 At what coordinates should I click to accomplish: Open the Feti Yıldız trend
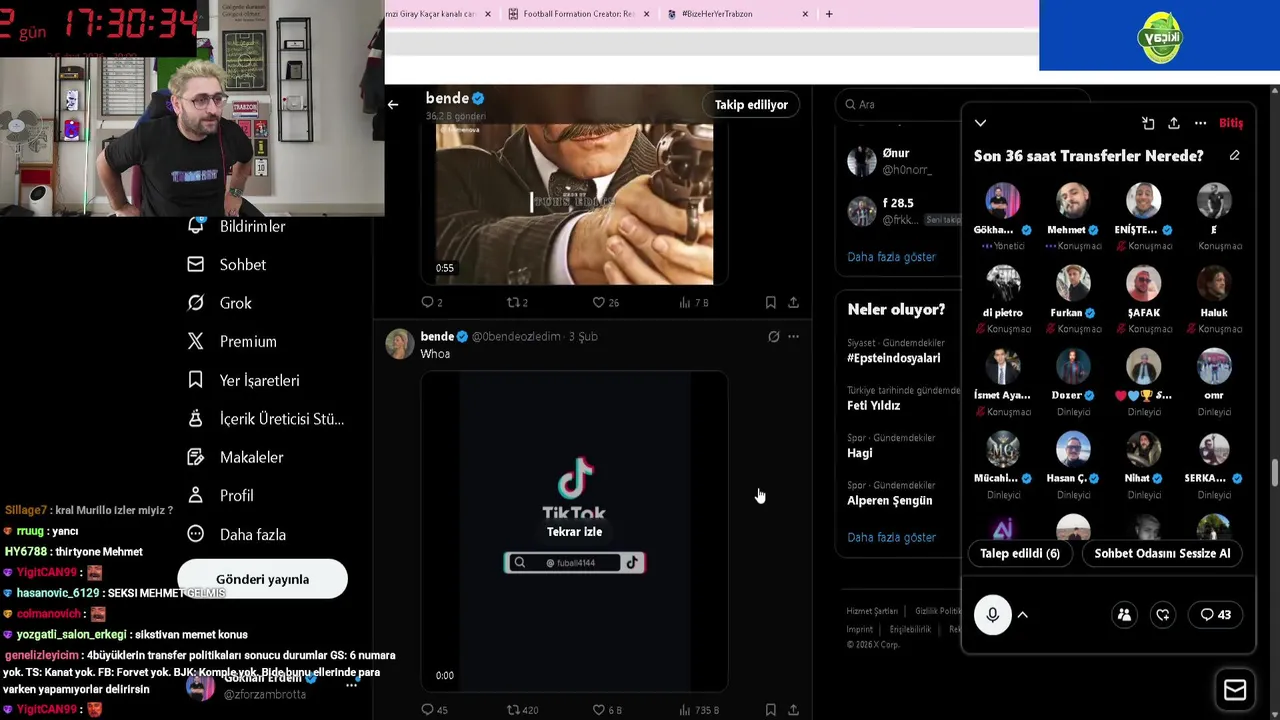point(874,405)
